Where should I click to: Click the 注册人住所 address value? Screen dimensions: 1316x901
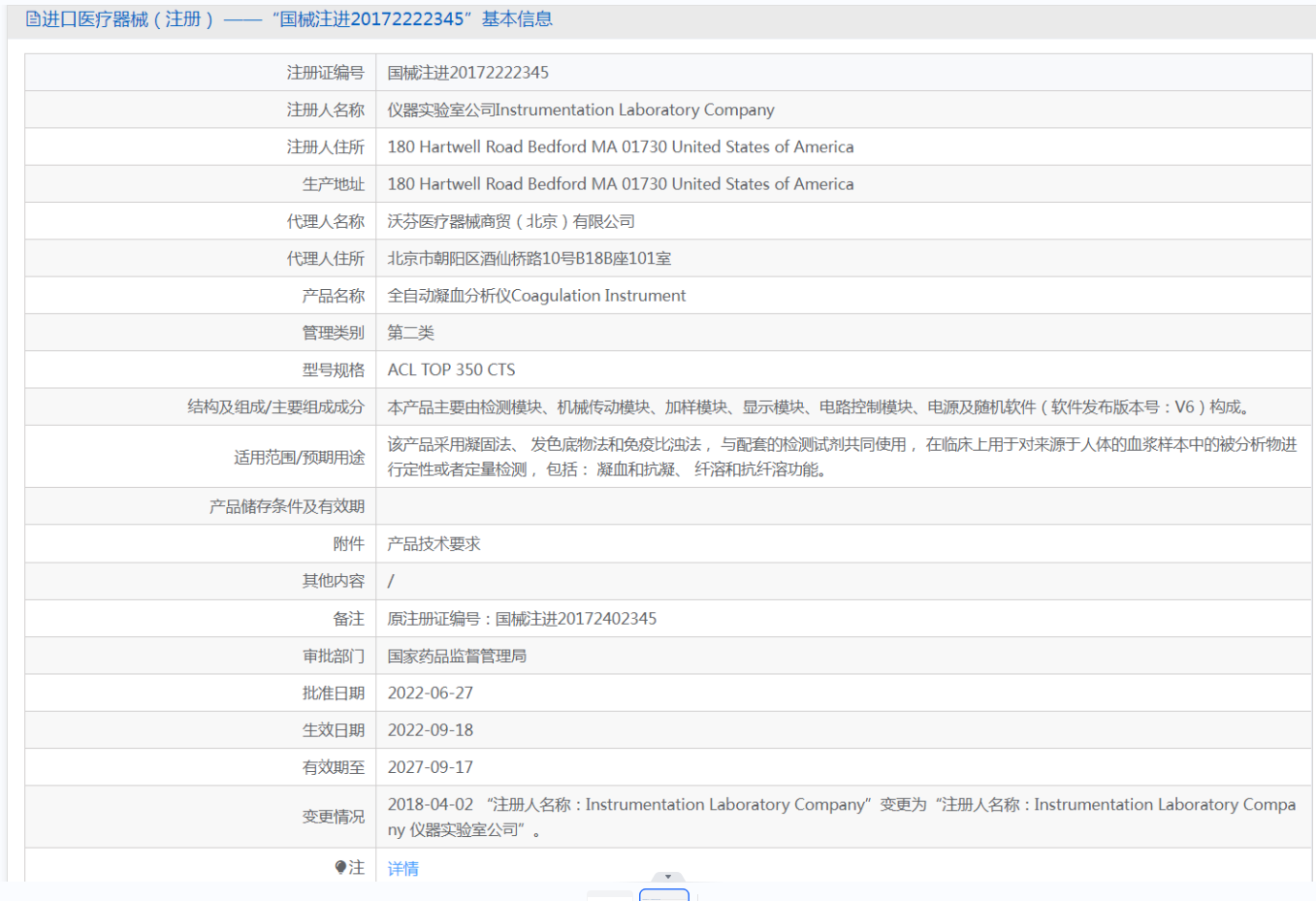[x=620, y=146]
